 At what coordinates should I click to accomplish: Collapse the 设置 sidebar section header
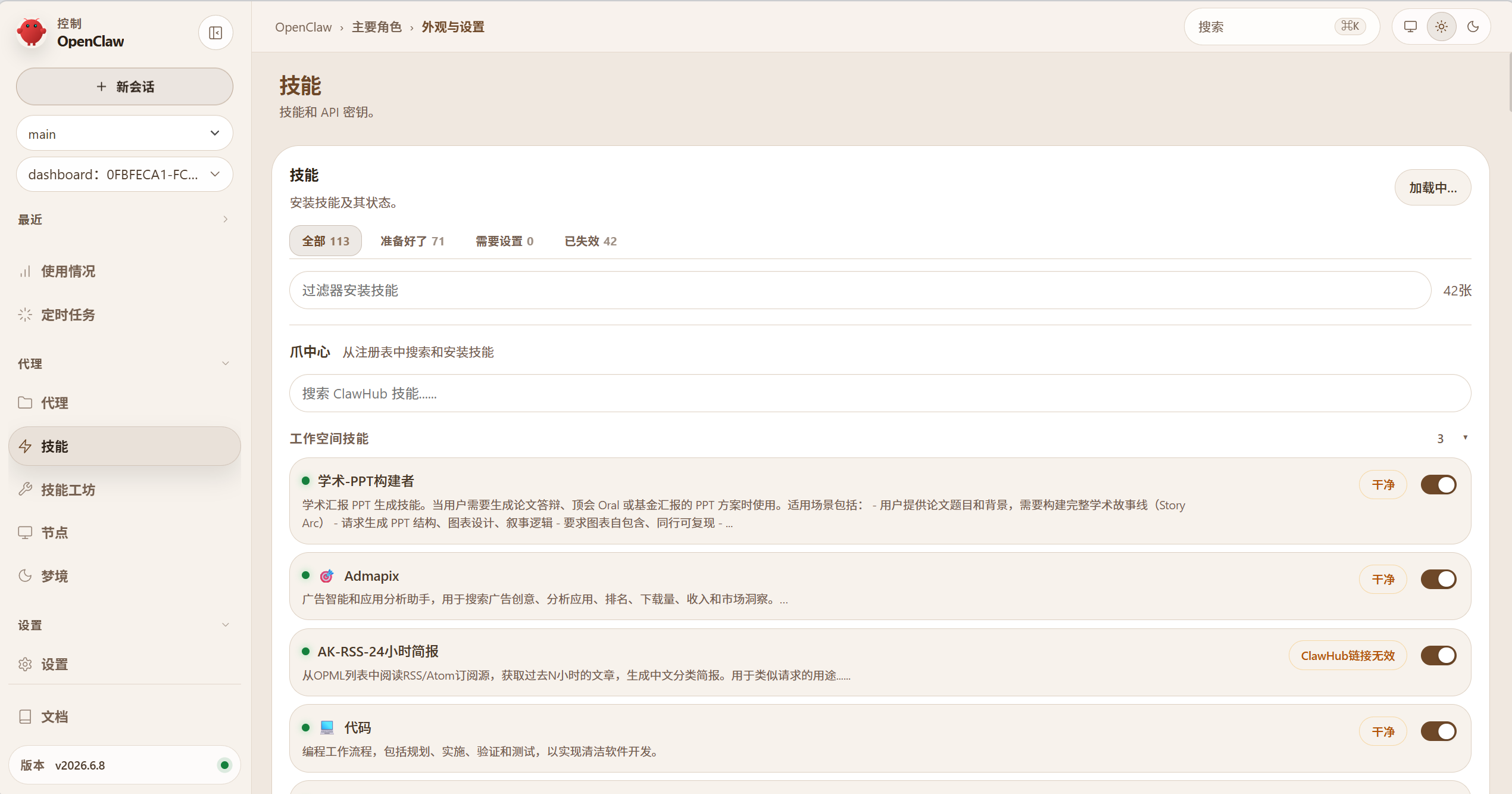[124, 625]
